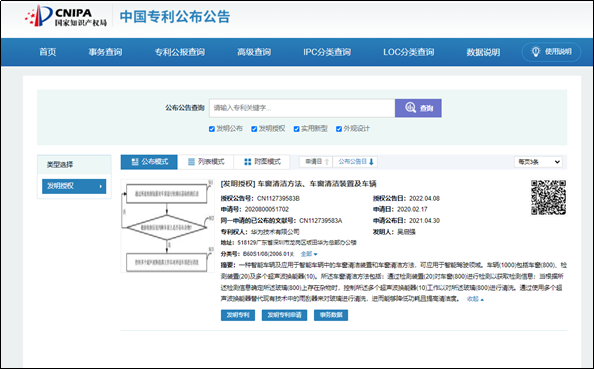Open the 首页 nav item
The width and height of the screenshot is (594, 370).
(48, 52)
